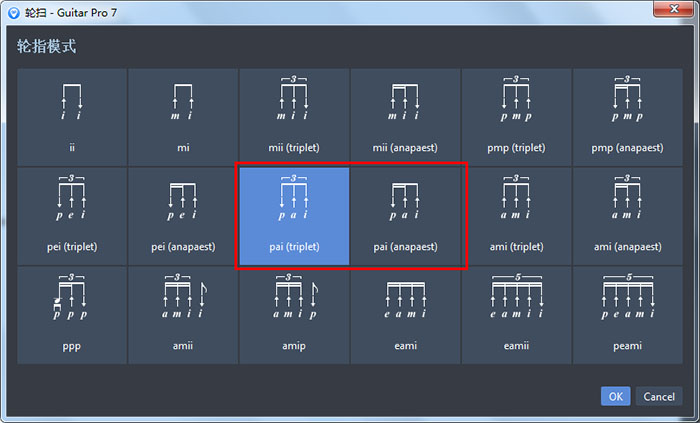Select the mii (triplet) pattern

point(294,116)
